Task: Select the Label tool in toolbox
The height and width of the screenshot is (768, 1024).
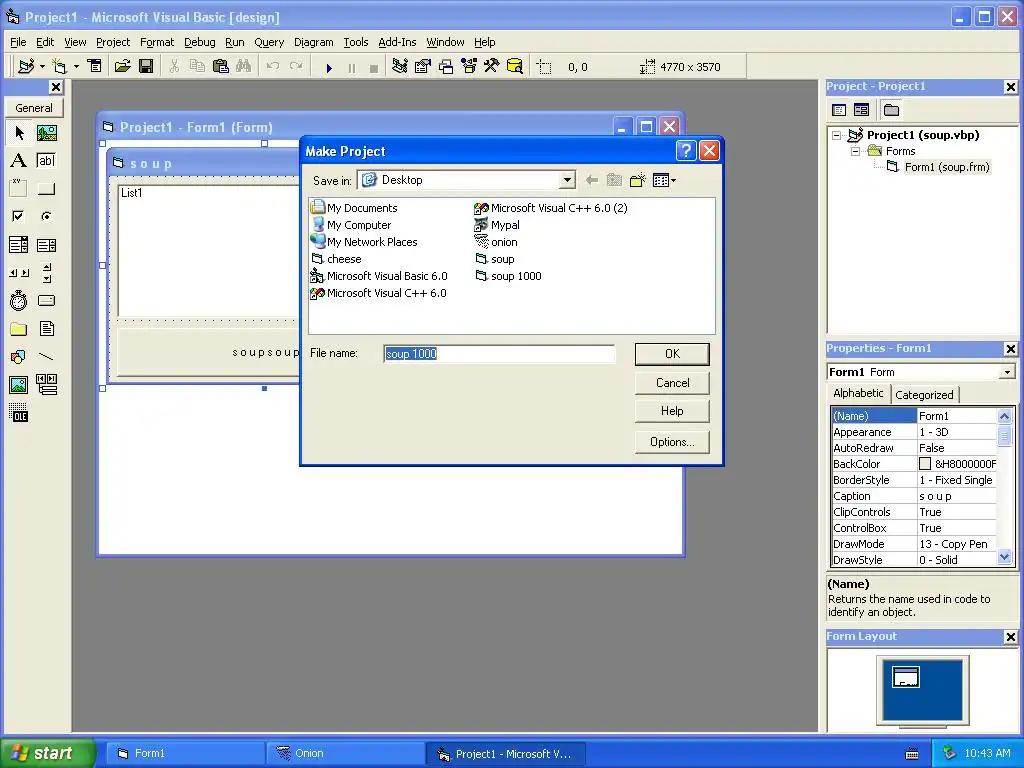Action: pos(19,161)
